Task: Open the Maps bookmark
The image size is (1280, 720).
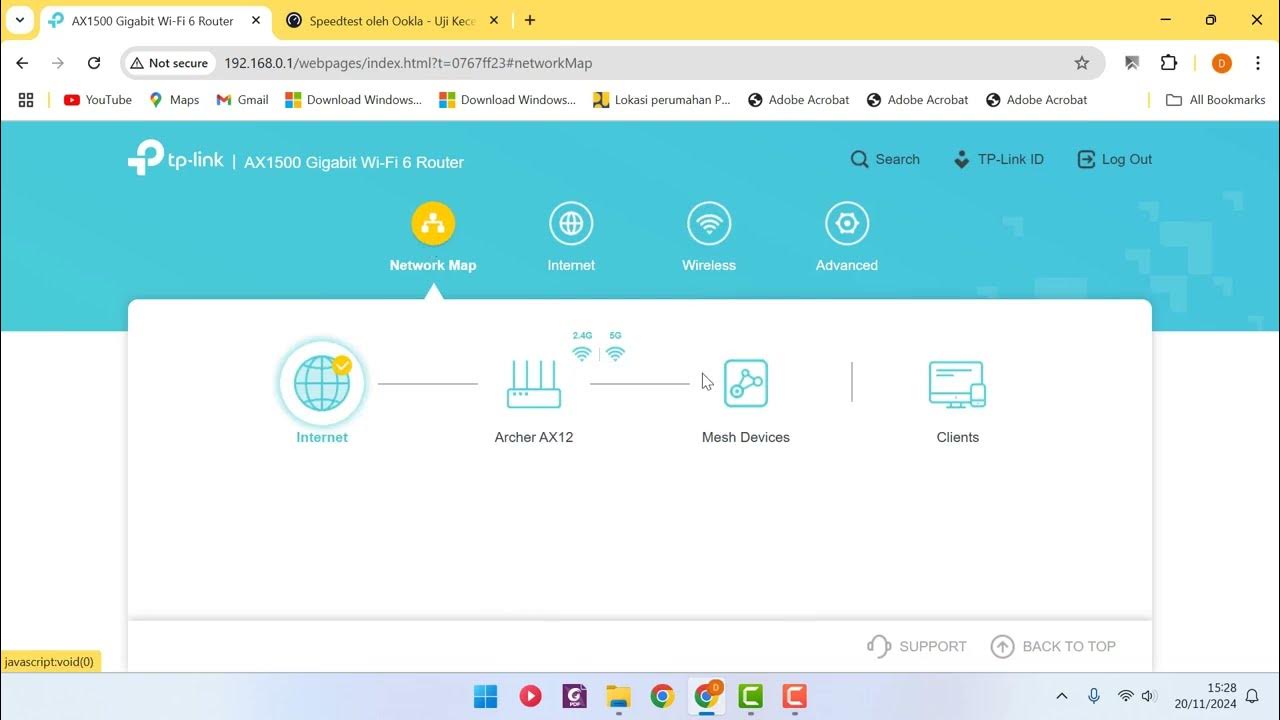Action: pos(174,100)
